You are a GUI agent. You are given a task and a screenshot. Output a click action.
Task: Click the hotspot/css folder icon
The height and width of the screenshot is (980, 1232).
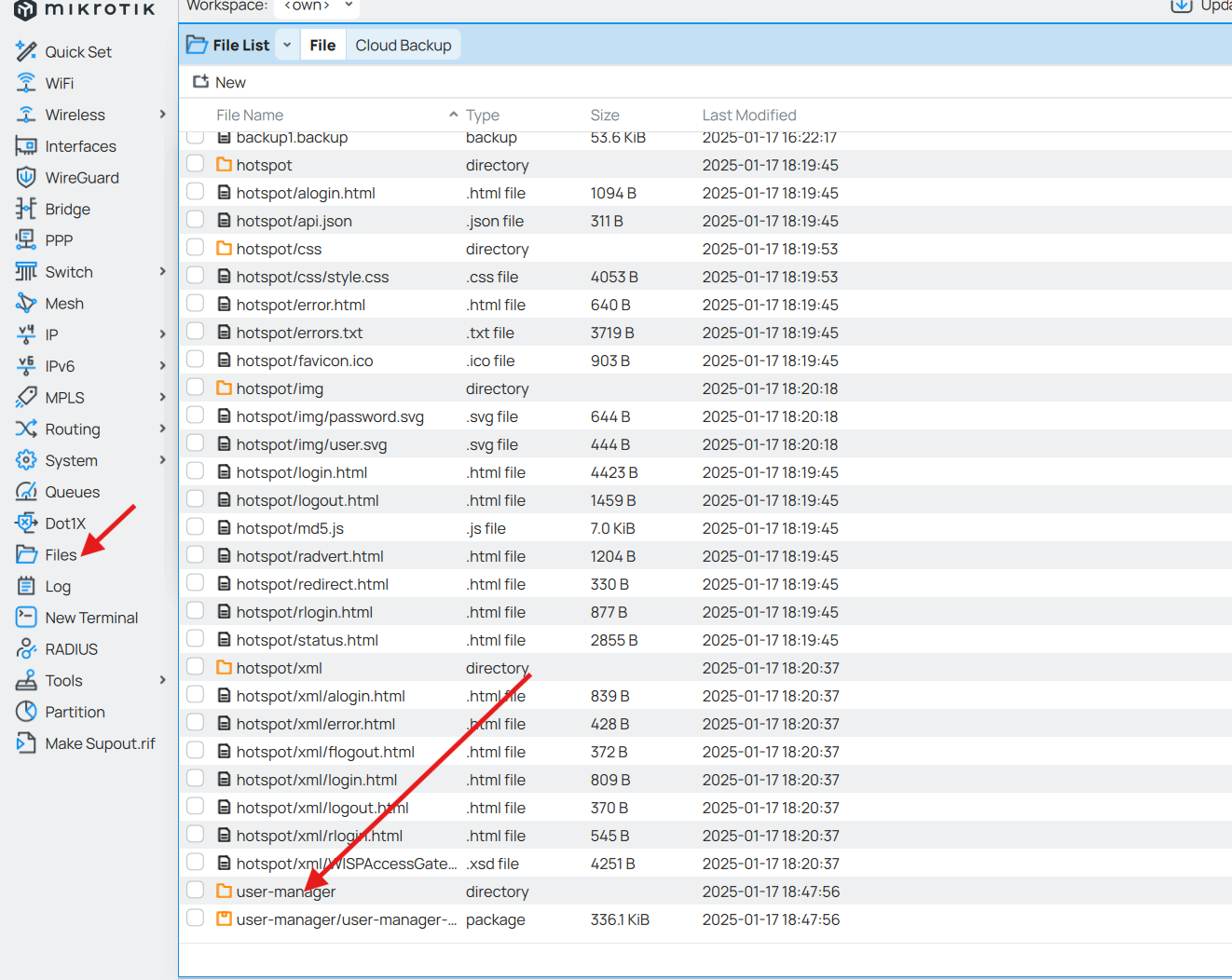[x=224, y=248]
